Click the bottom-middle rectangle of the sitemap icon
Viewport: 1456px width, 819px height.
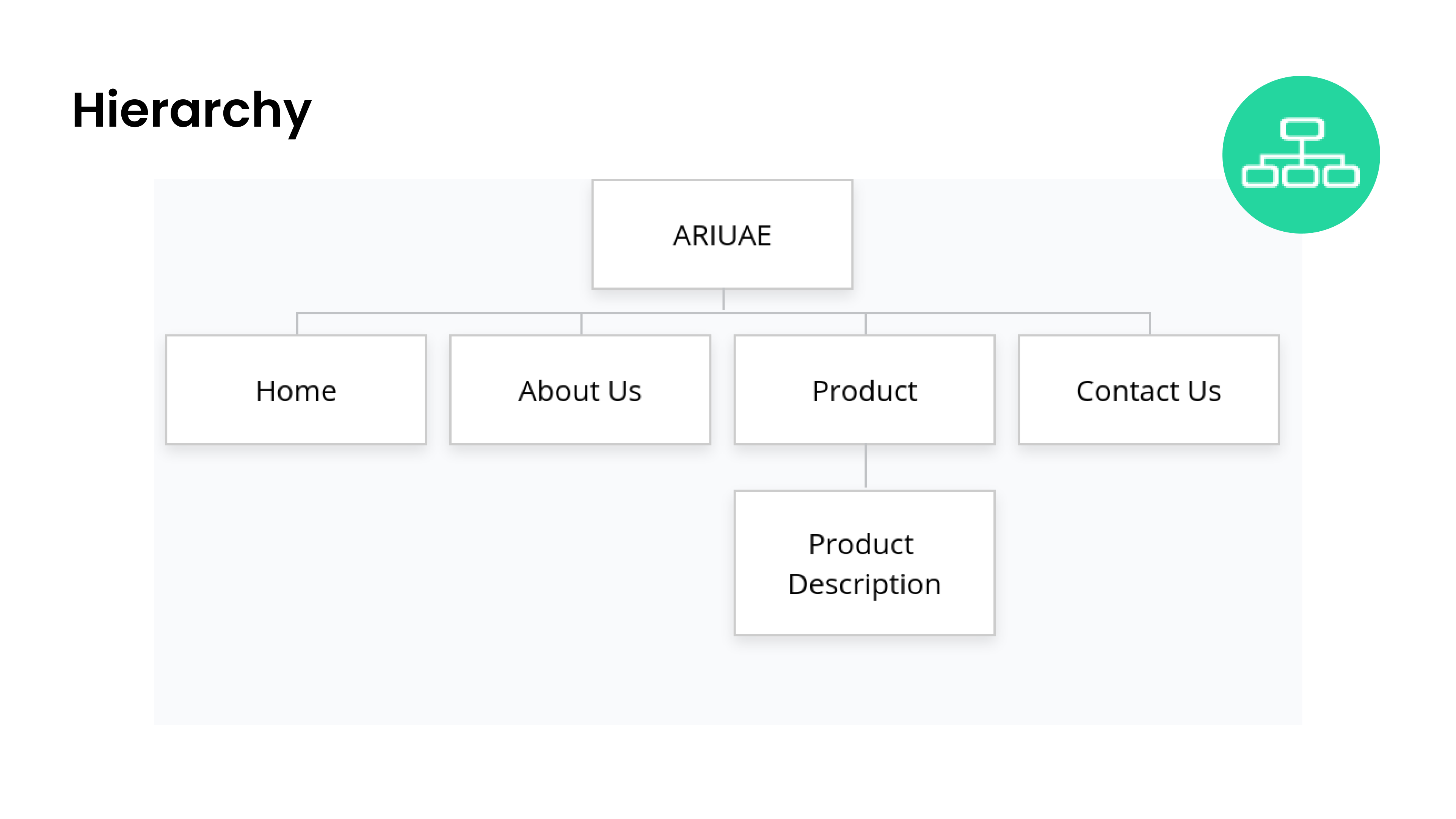1301,176
